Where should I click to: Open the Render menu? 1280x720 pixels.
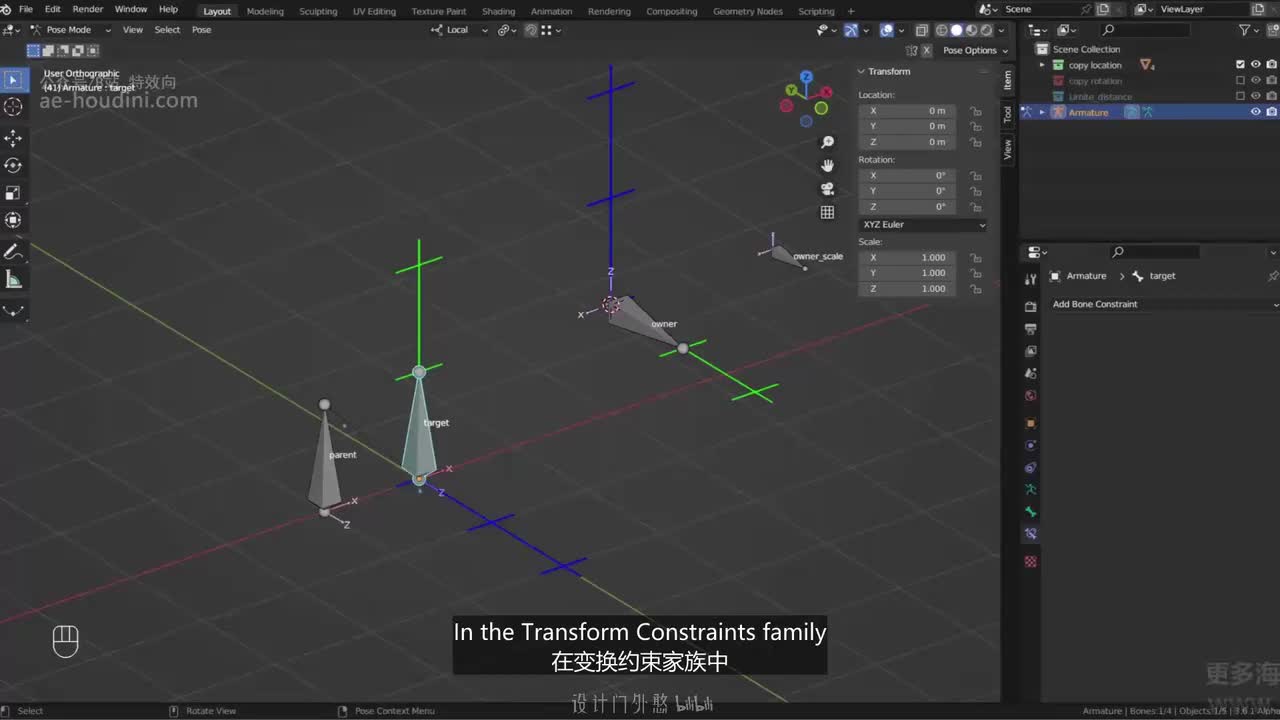88,10
